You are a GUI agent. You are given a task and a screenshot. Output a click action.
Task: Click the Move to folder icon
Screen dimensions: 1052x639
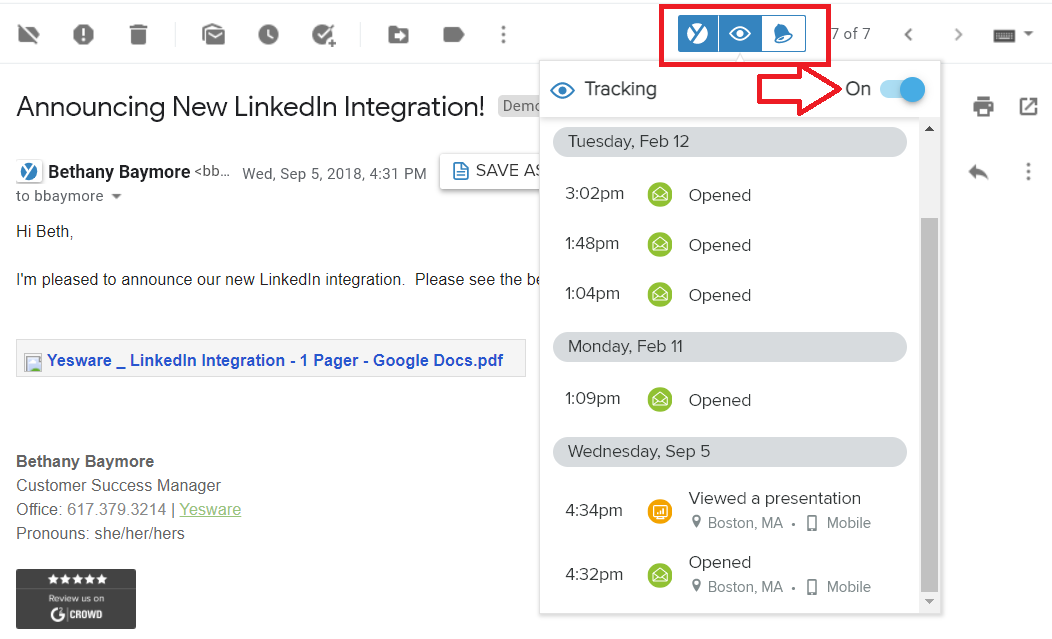click(398, 34)
